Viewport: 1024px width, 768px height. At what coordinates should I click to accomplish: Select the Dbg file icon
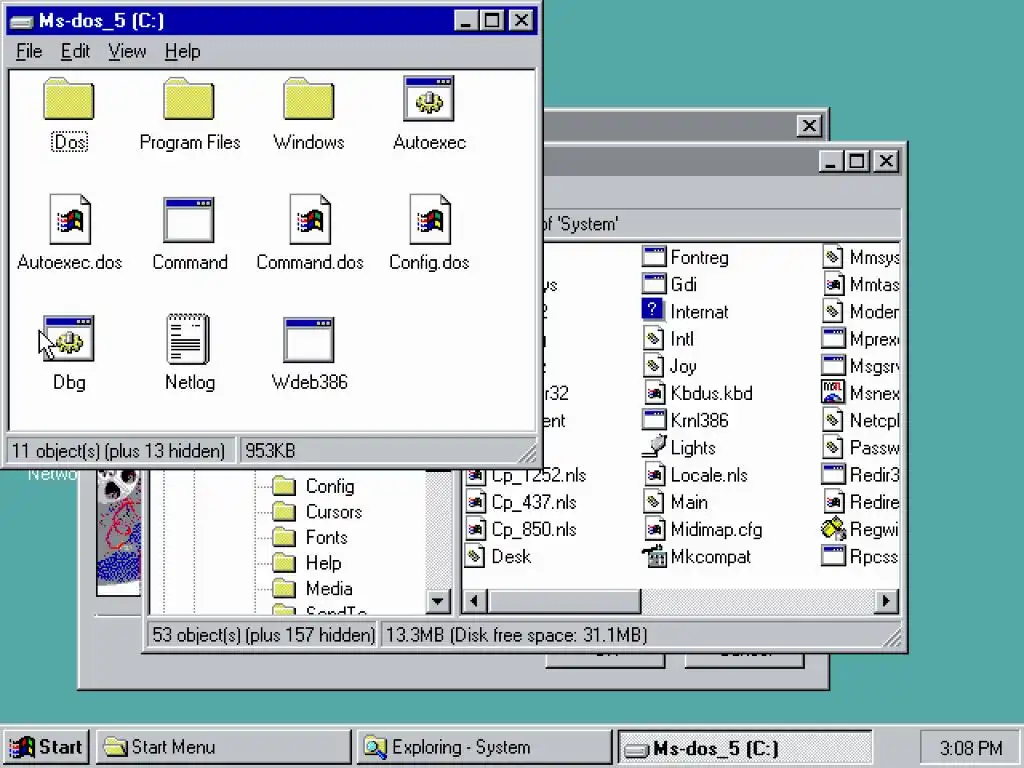pos(69,339)
